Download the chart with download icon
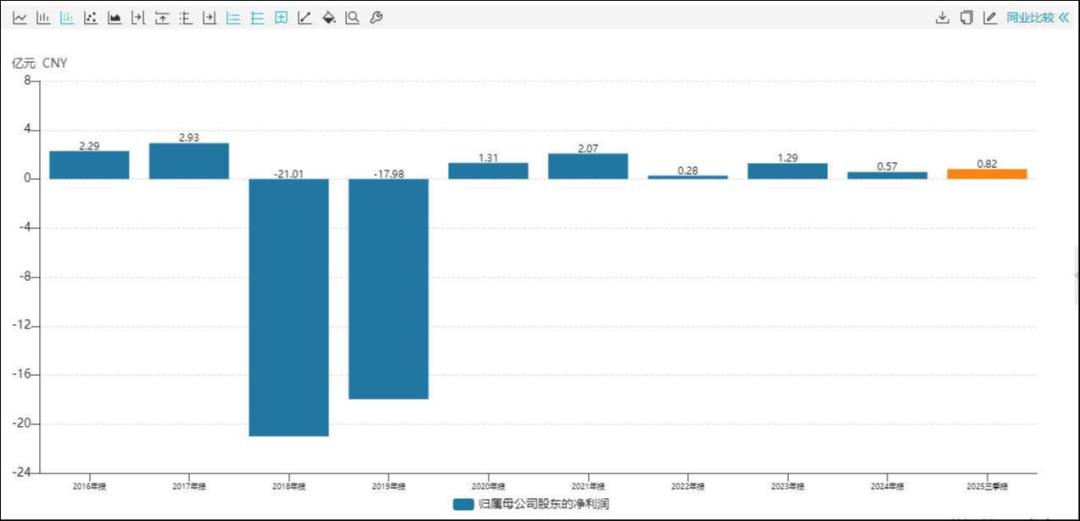 pos(942,18)
